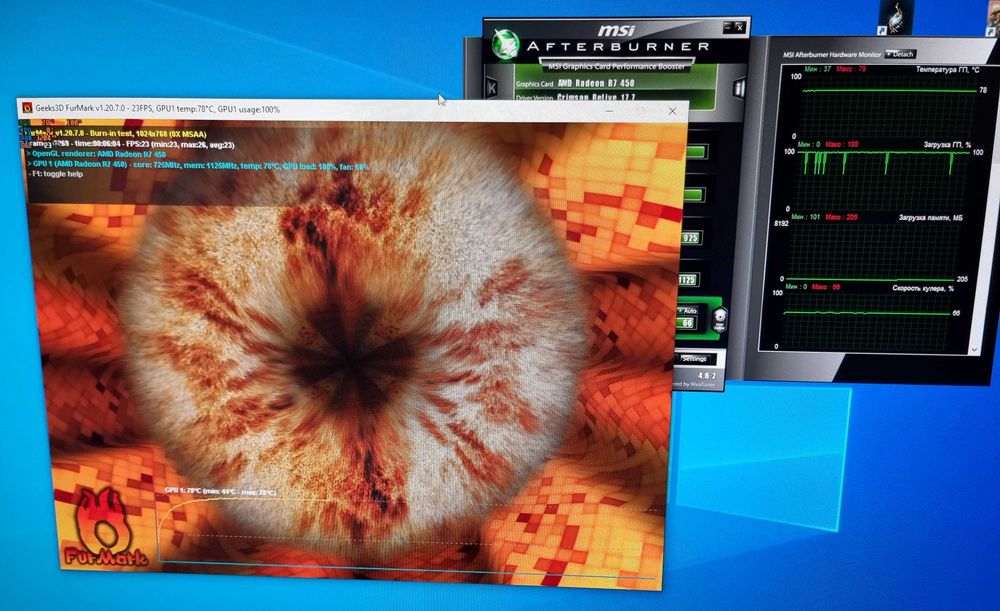Open the info 'i' button in Afterburner
This screenshot has height=611, width=1000.
[x=739, y=87]
